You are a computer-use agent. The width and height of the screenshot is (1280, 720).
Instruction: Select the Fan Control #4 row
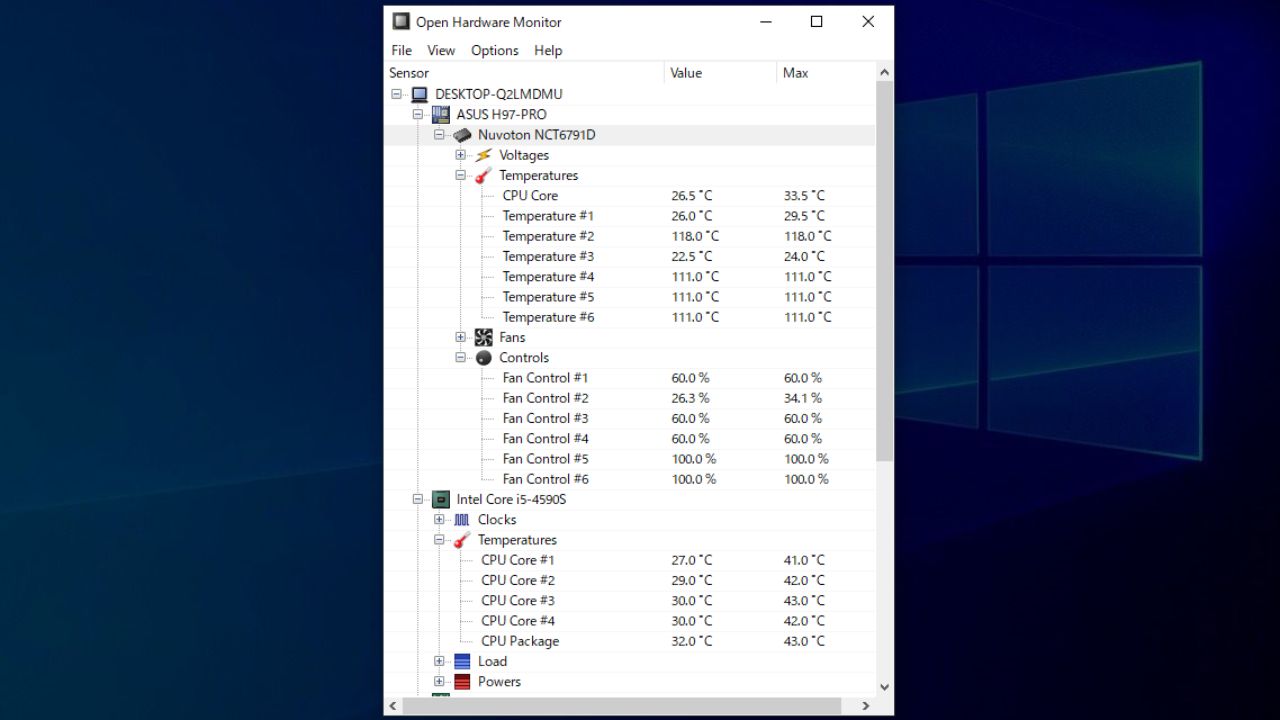click(x=630, y=439)
